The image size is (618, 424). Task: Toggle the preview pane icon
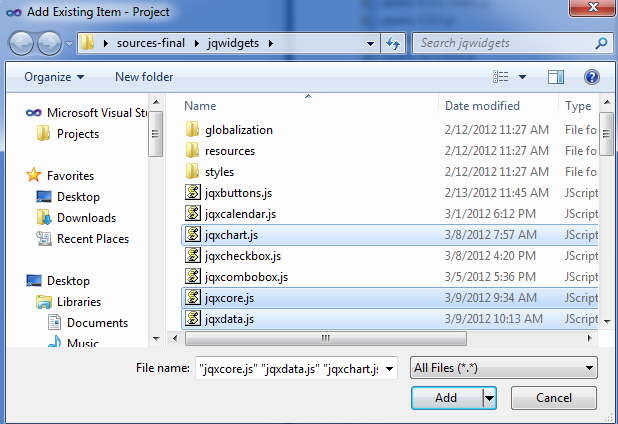(556, 77)
